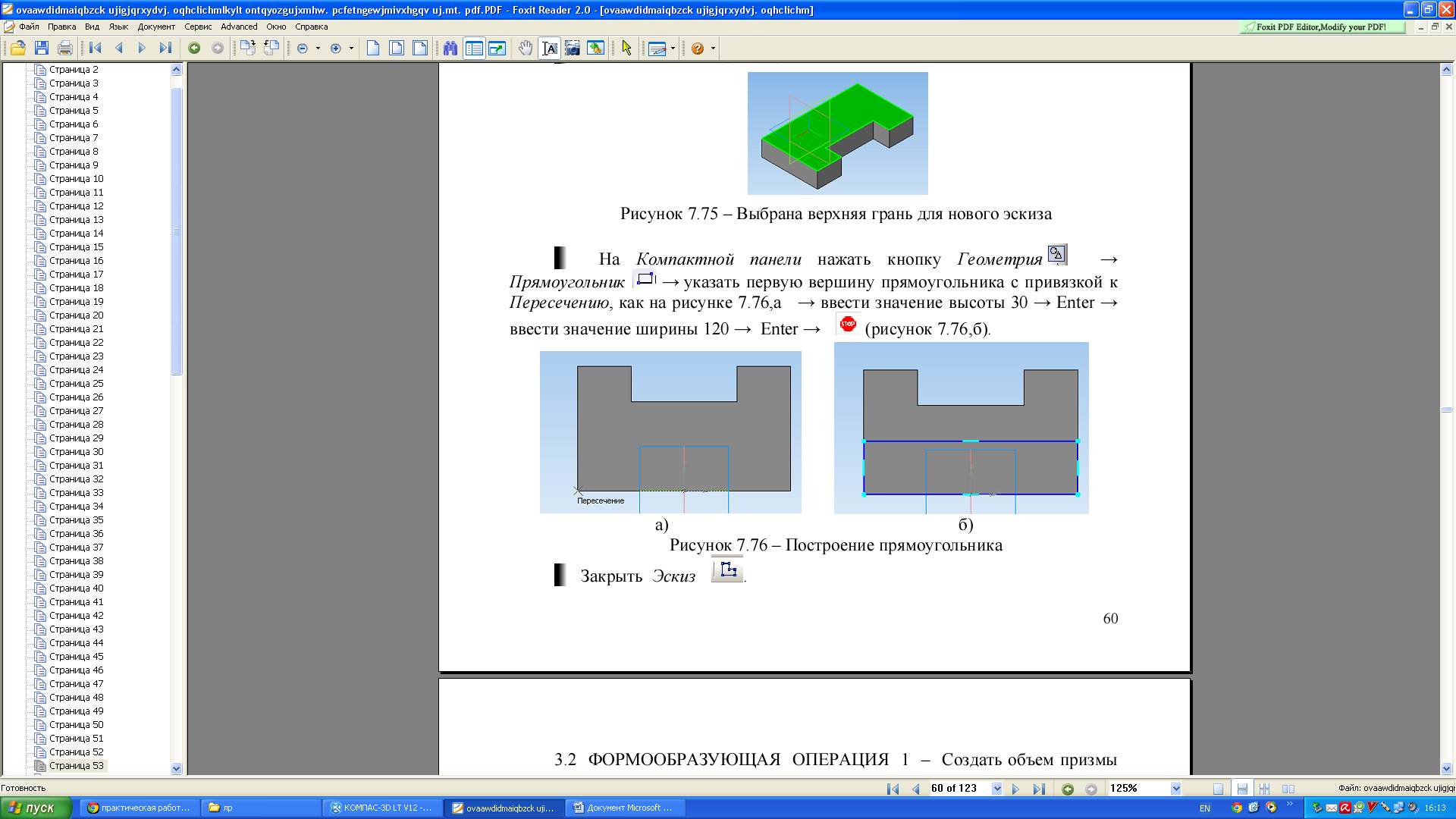Open the Help icon dropdown arrow

click(713, 48)
